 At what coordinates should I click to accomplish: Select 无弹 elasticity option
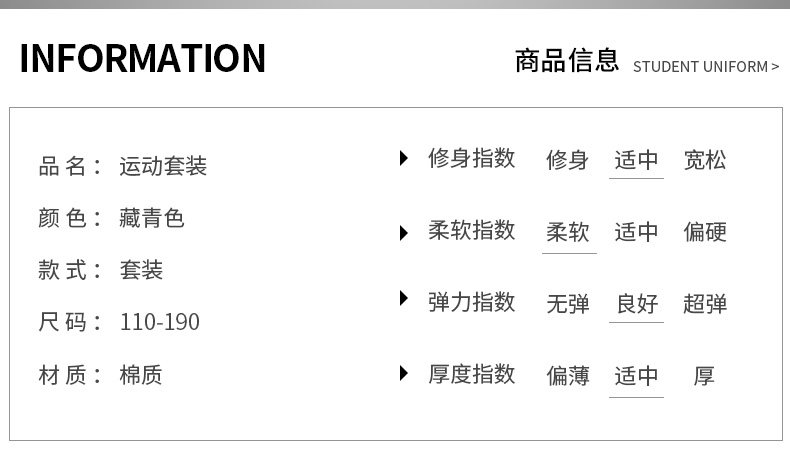(568, 304)
